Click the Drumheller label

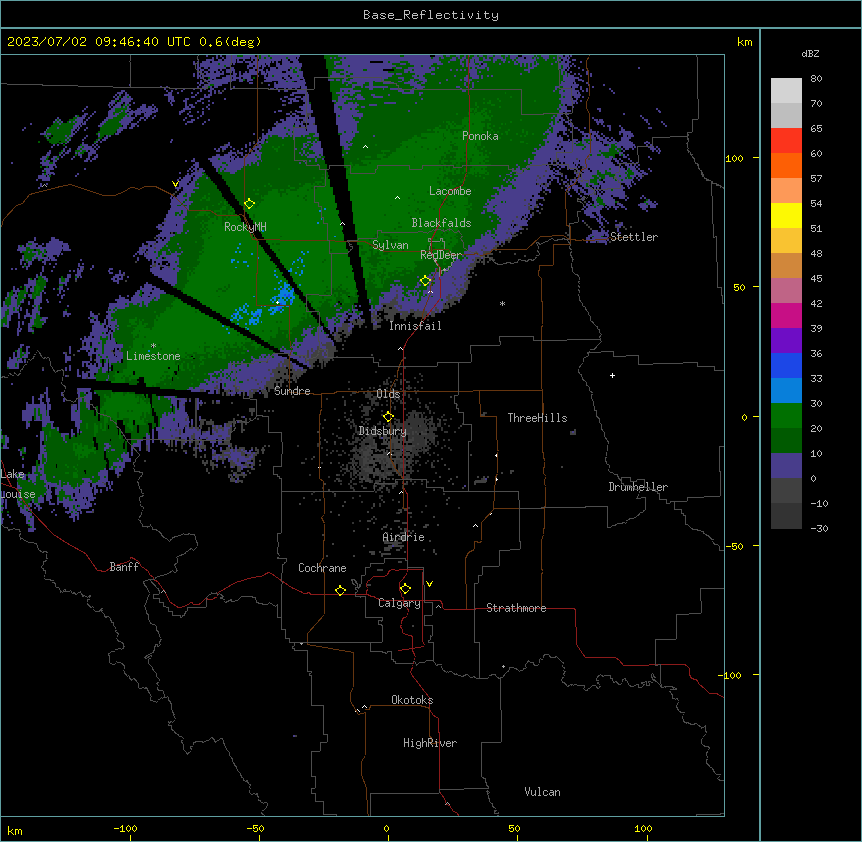tap(638, 487)
